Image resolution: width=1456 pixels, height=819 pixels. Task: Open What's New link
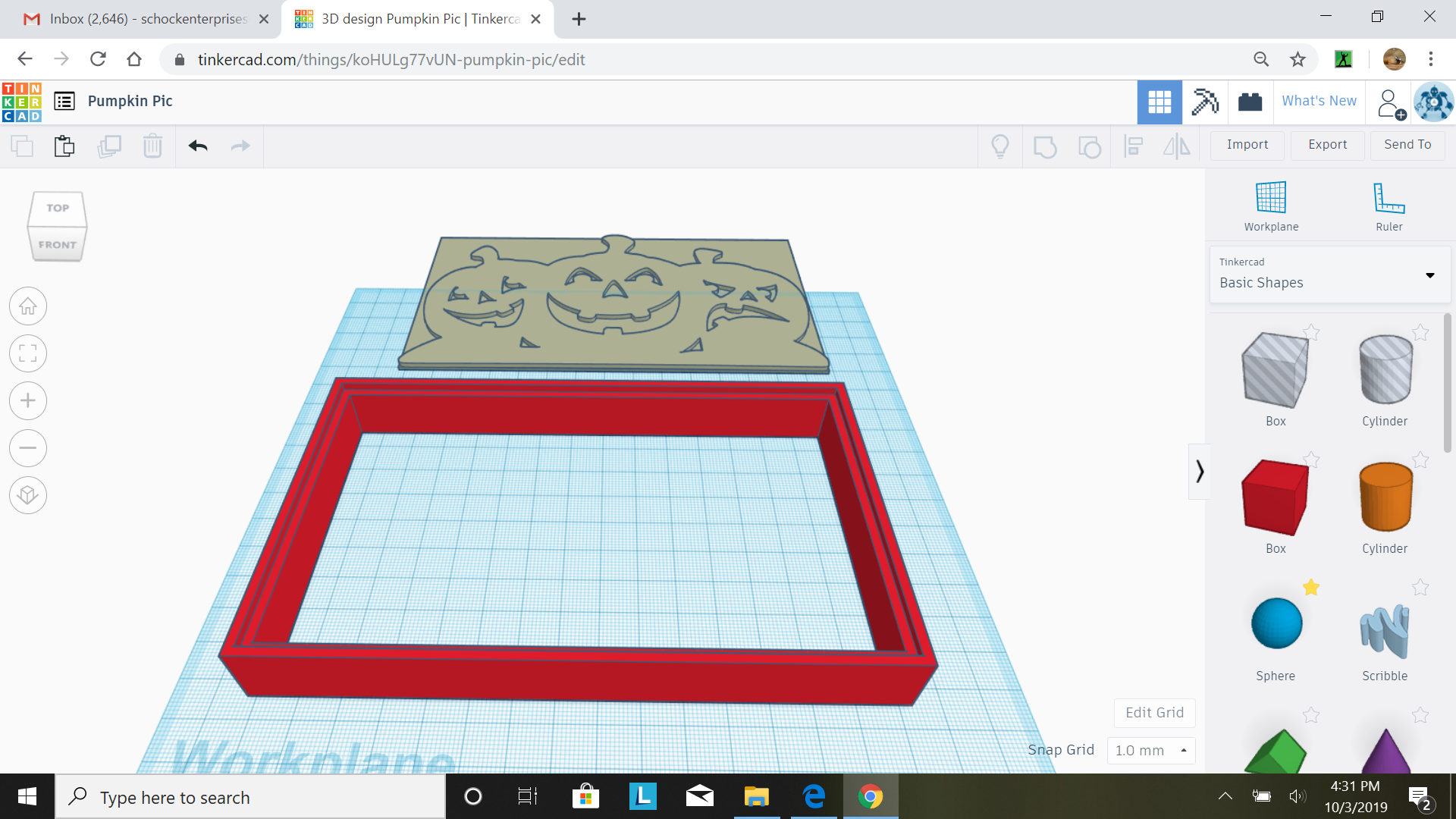pos(1319,100)
